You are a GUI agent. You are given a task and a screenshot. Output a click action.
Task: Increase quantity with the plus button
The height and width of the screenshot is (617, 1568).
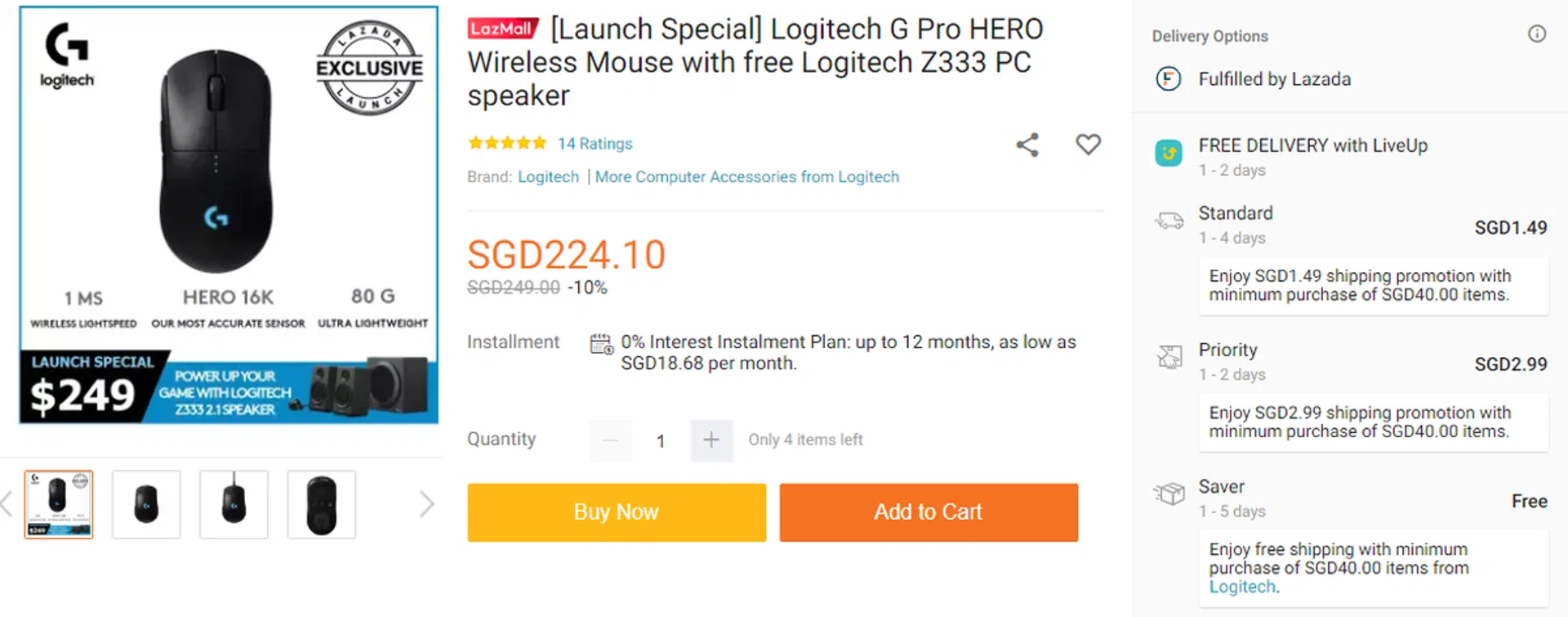[x=711, y=440]
